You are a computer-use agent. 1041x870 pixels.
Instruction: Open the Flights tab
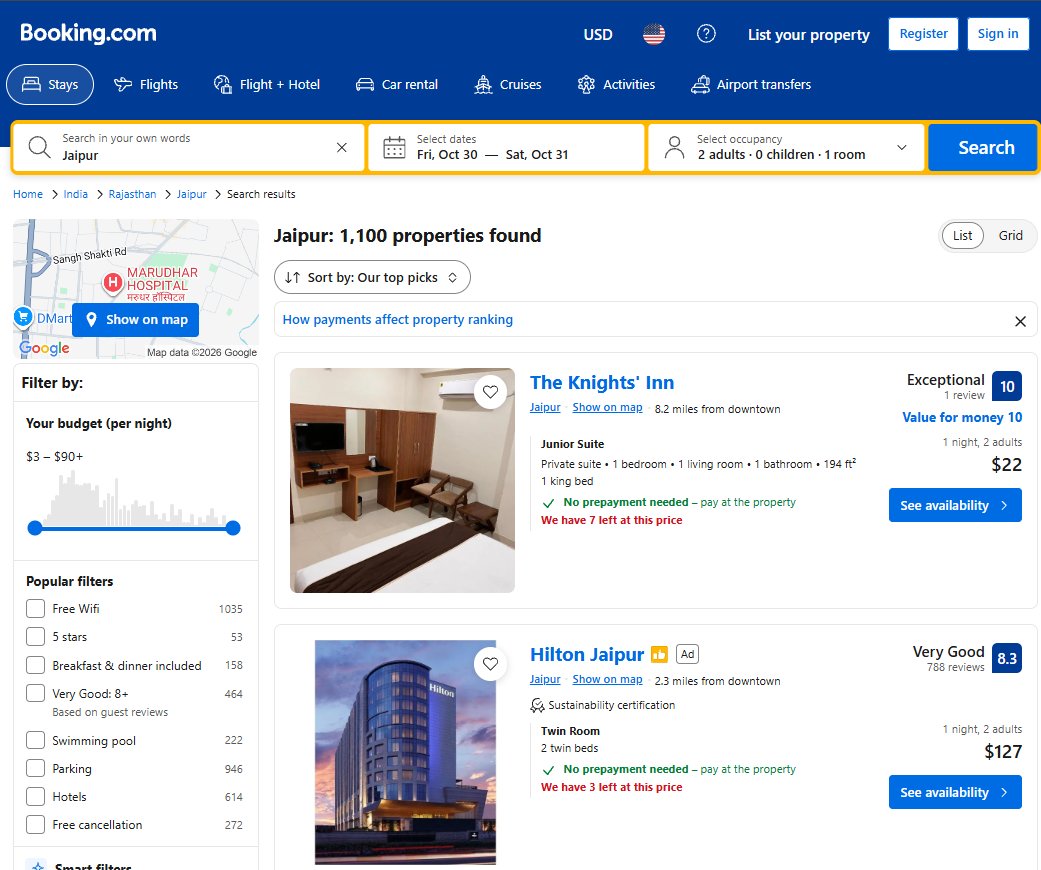pyautogui.click(x=146, y=84)
